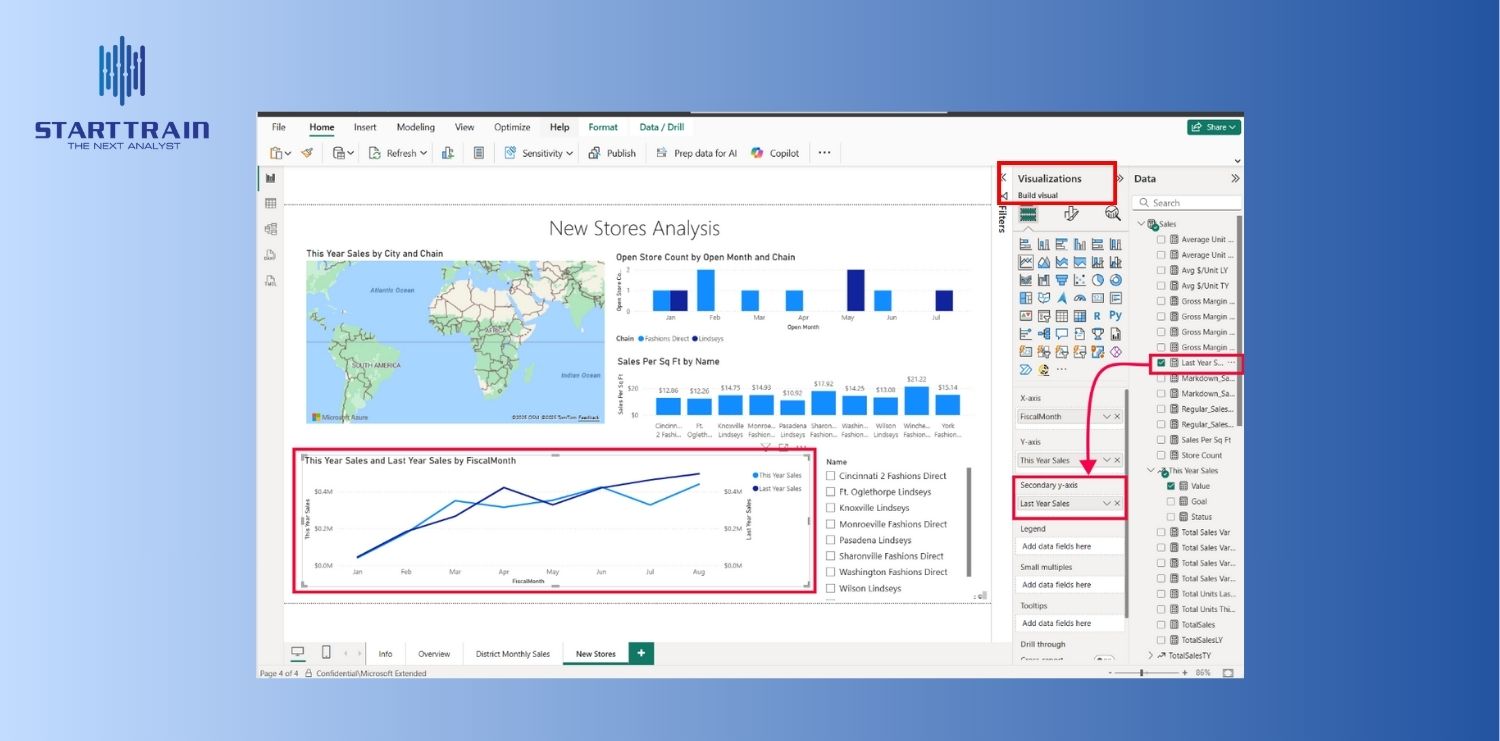Viewport: 1500px width, 741px height.
Task: Tick the Store Count field checkbox
Action: coord(1161,455)
